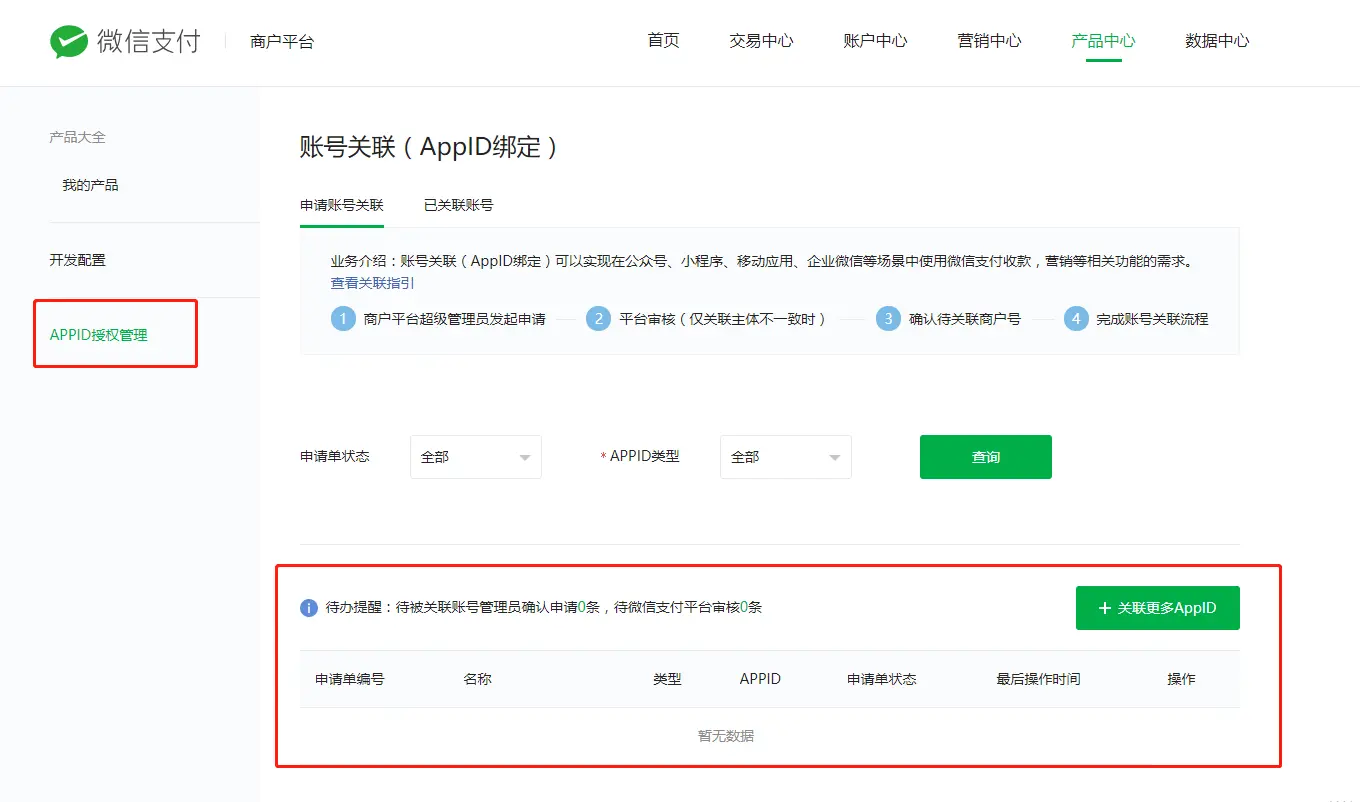Click the 申请单编号 column header
Screen dimensions: 1360x802
[x=350, y=679]
